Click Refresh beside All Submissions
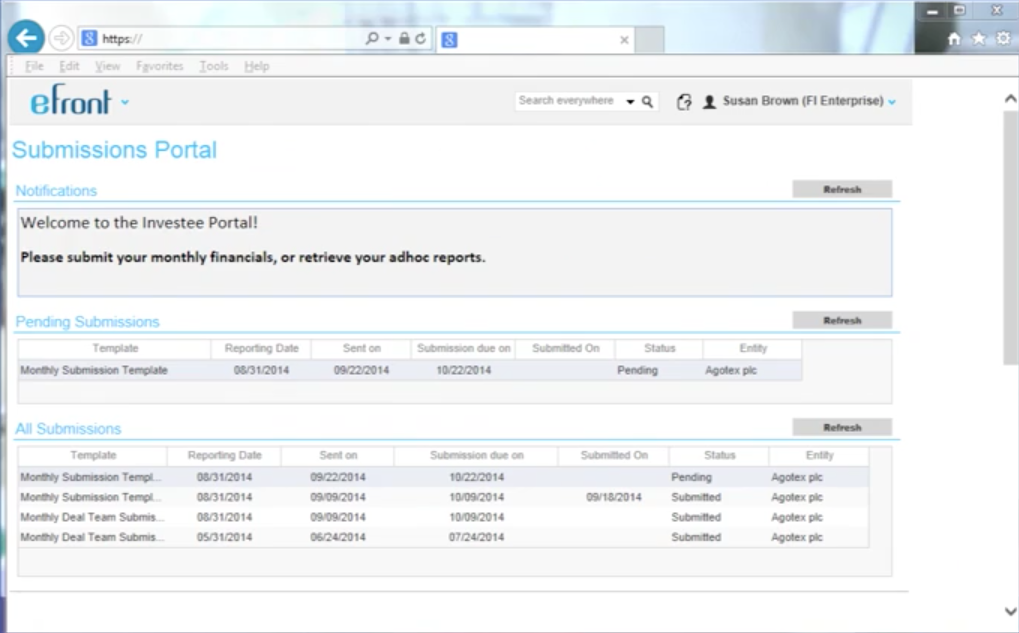 [x=841, y=426]
